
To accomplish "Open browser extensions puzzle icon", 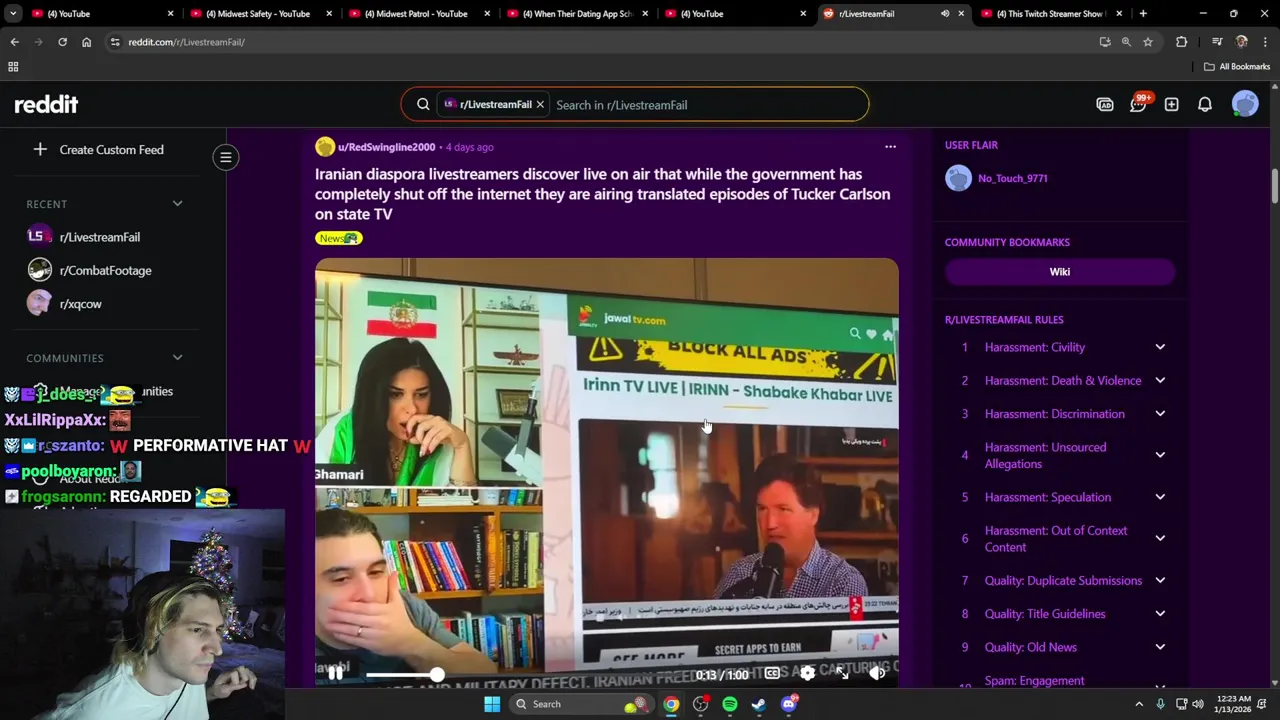I will pos(1181,42).
